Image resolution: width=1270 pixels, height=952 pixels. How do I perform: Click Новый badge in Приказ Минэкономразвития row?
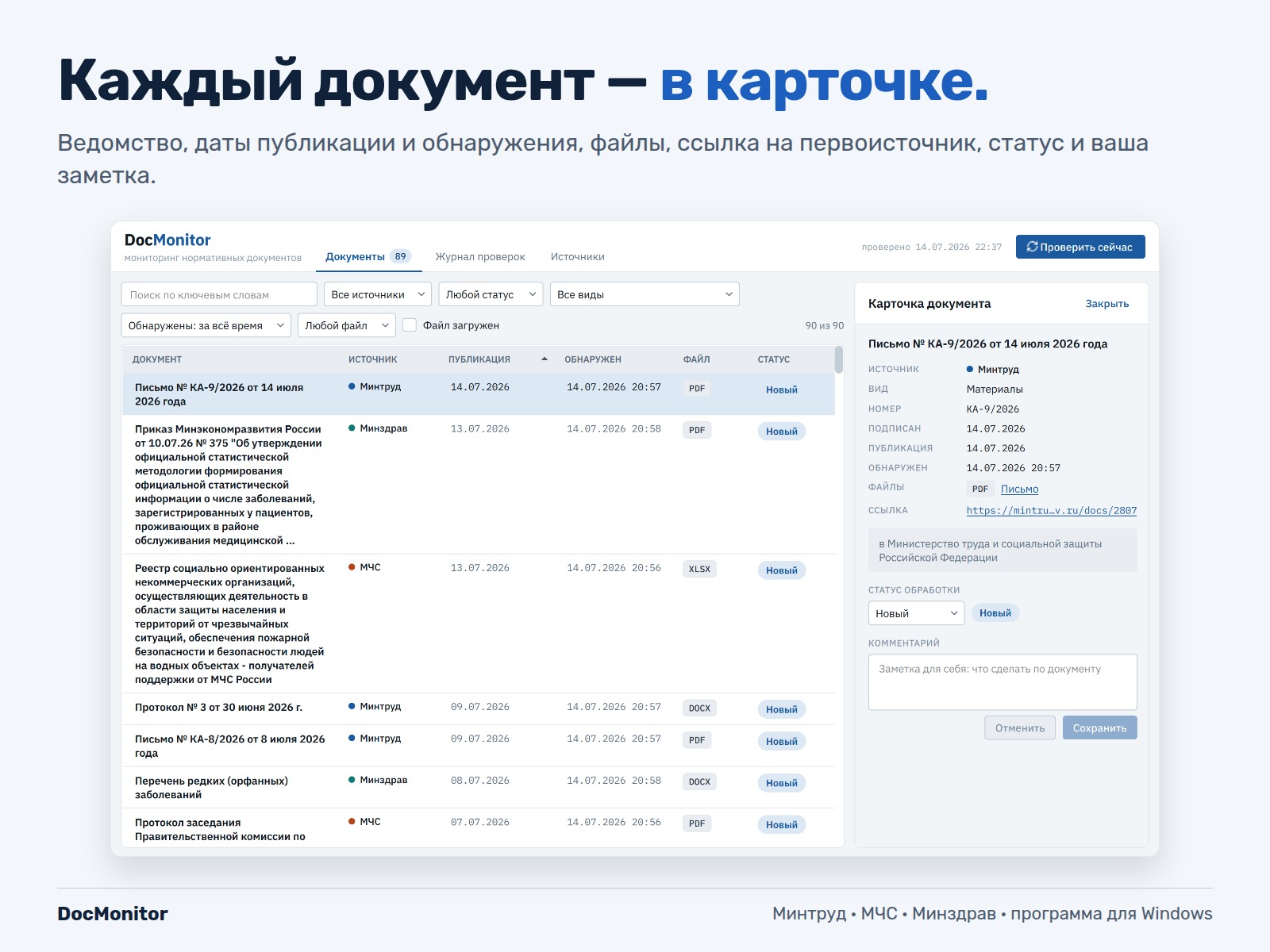tap(782, 432)
